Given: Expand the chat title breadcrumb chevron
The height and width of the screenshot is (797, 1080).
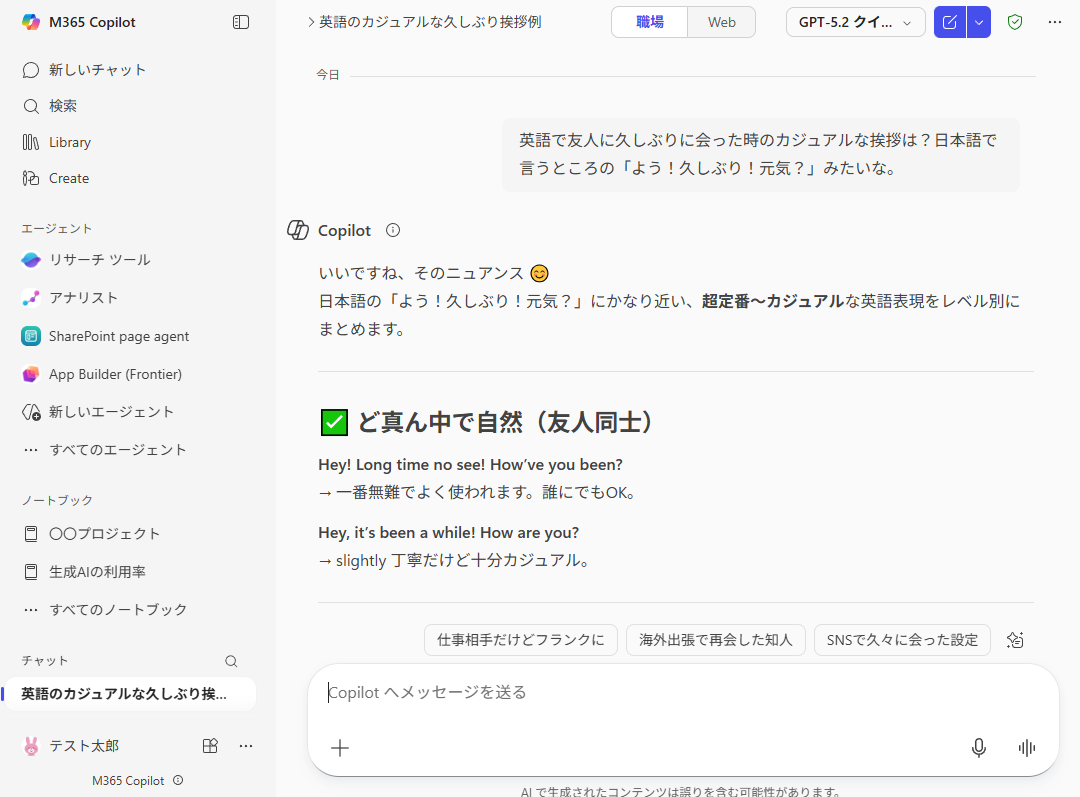Looking at the screenshot, I should (311, 22).
